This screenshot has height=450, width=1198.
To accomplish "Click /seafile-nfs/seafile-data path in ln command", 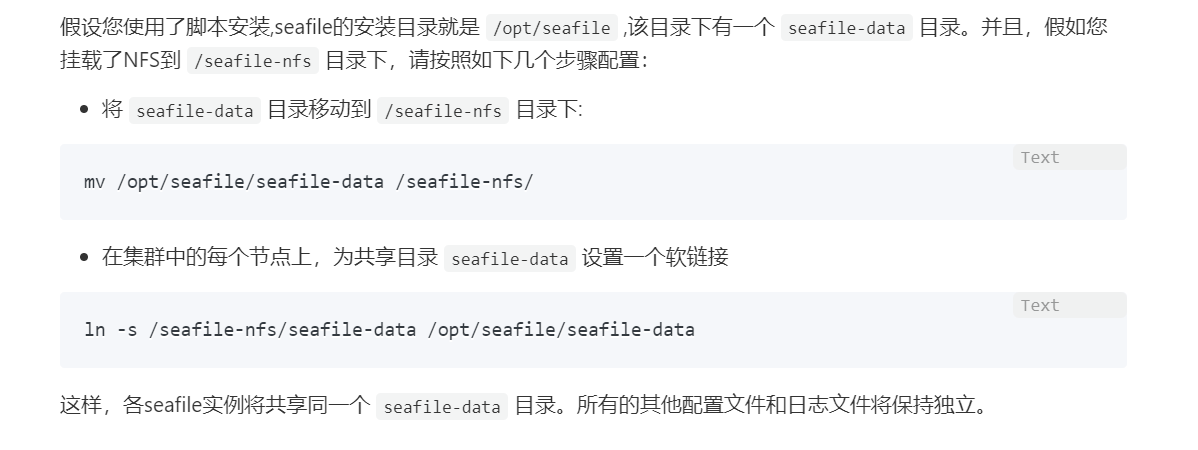I will (x=282, y=329).
